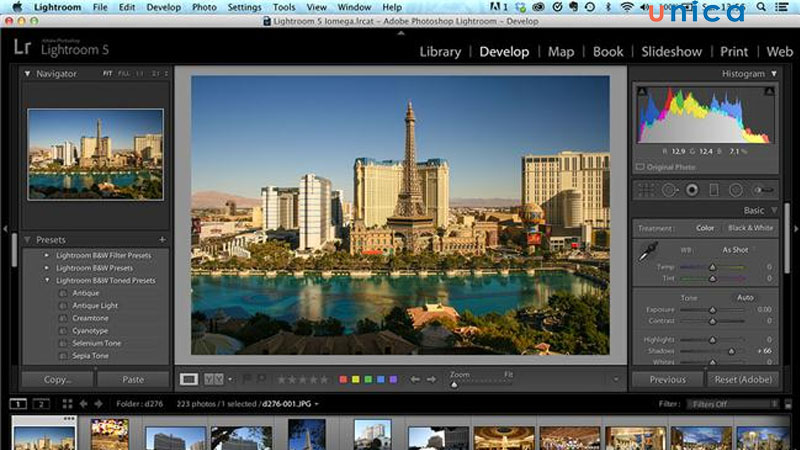This screenshot has height=450, width=800.
Task: Click the Paste button
Action: point(133,380)
